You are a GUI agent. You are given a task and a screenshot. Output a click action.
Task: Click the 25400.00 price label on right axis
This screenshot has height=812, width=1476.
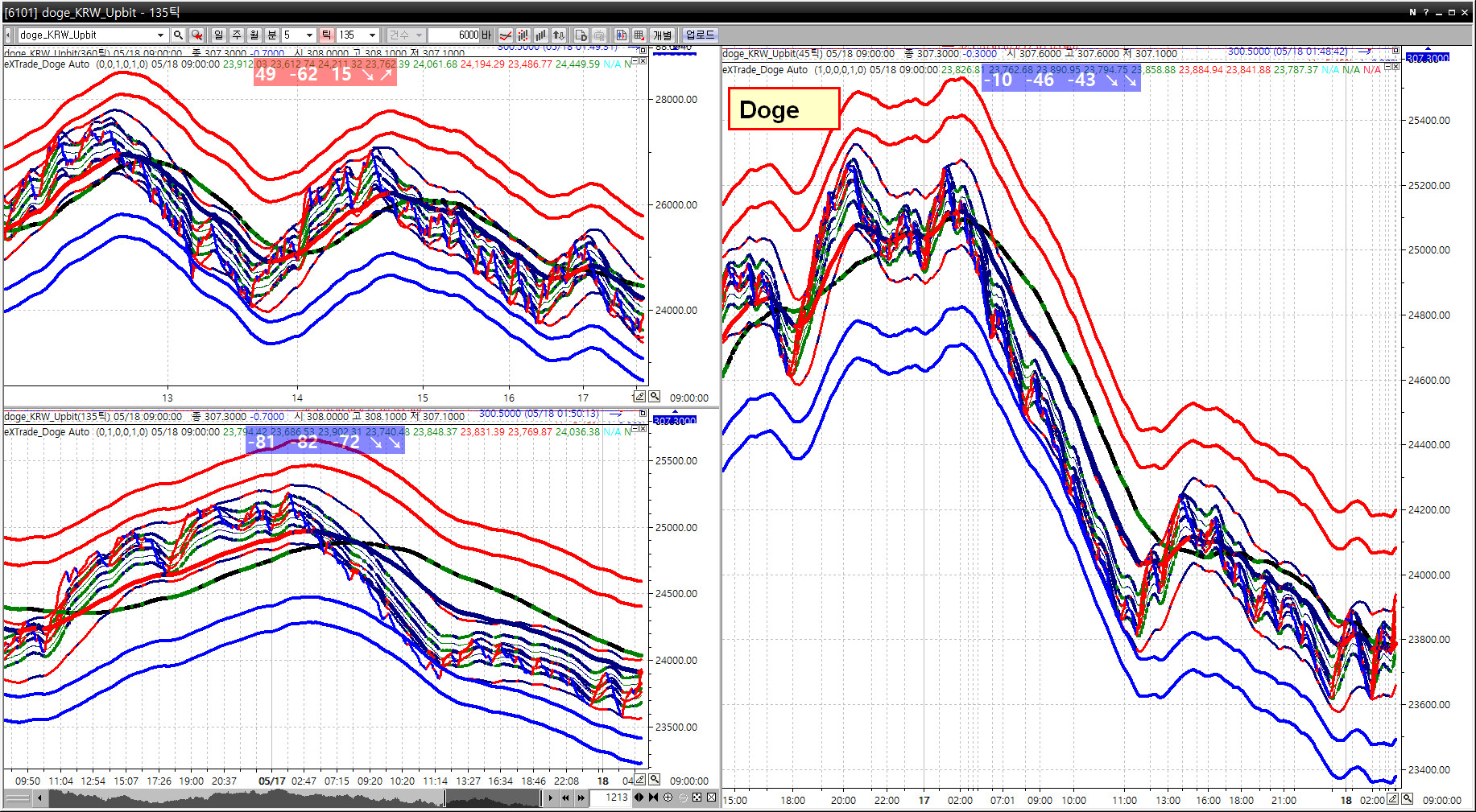[x=1429, y=121]
